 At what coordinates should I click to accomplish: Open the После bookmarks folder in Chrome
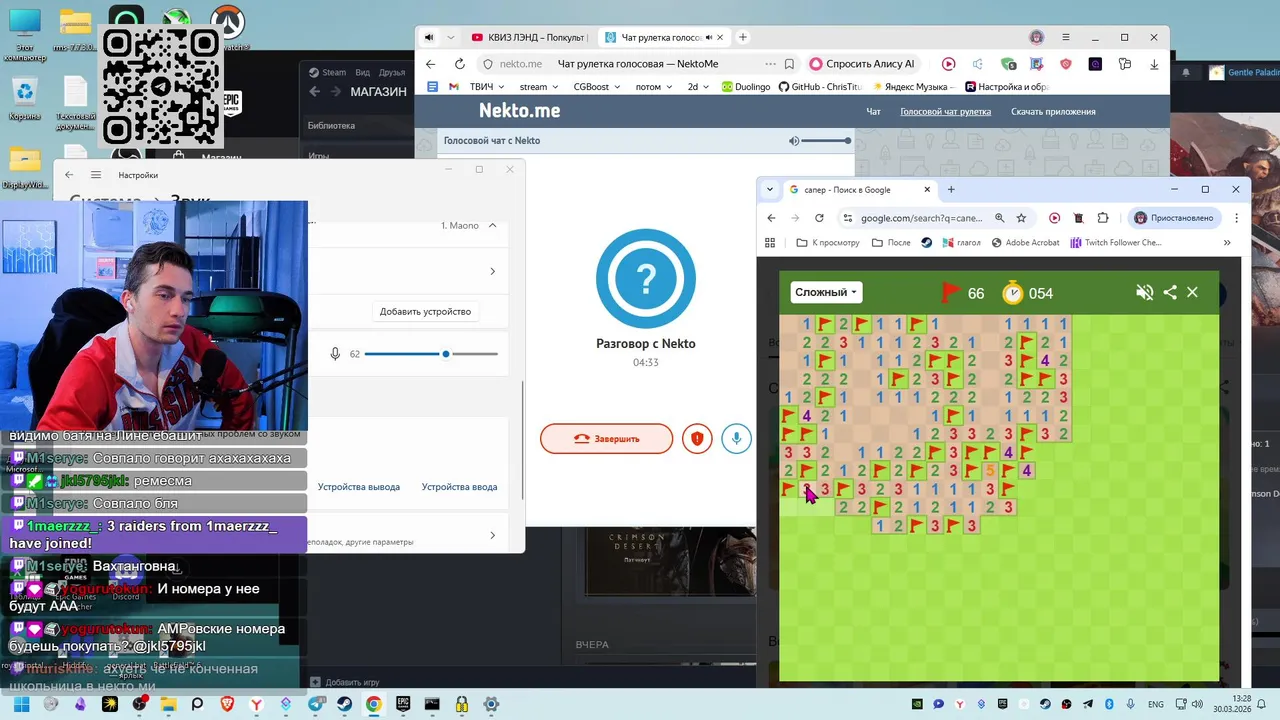(891, 243)
